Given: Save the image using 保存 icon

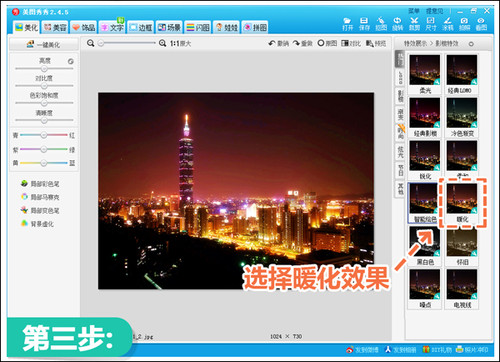Looking at the screenshot, I should tap(364, 24).
